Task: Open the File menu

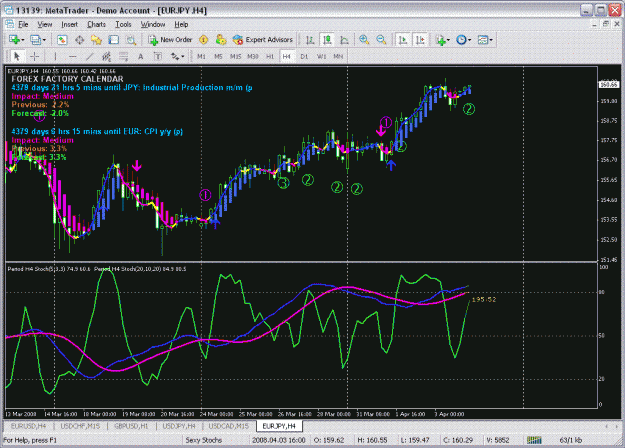Action: coord(23,25)
